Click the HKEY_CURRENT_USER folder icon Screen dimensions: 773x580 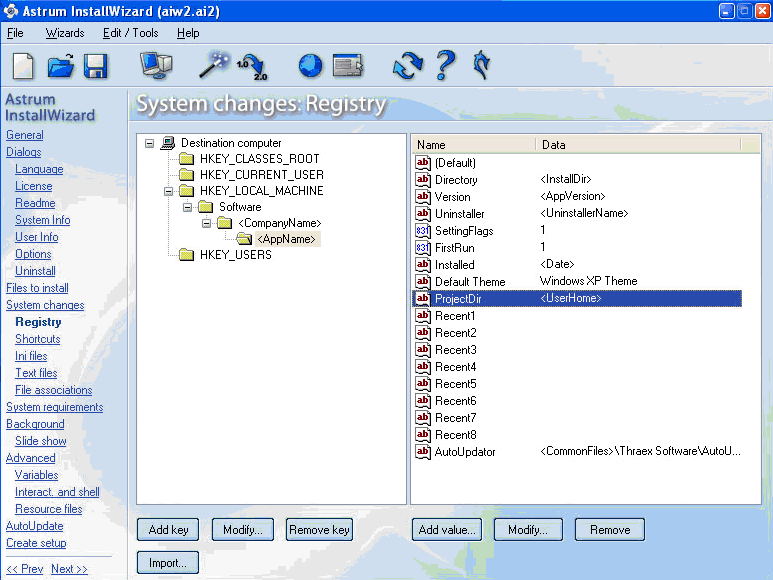coord(186,174)
